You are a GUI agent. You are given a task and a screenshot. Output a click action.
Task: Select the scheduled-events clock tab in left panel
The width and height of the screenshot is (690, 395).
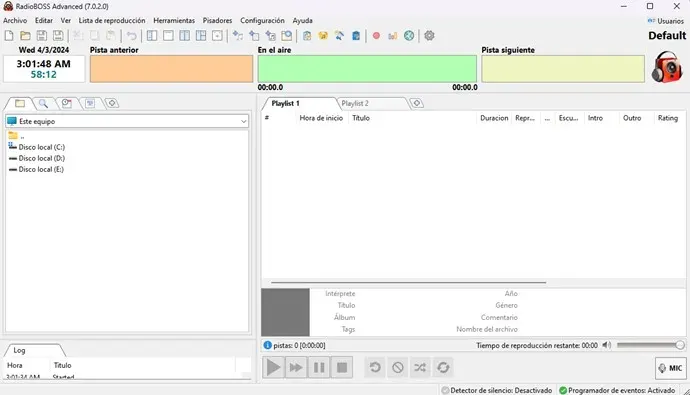coord(66,103)
